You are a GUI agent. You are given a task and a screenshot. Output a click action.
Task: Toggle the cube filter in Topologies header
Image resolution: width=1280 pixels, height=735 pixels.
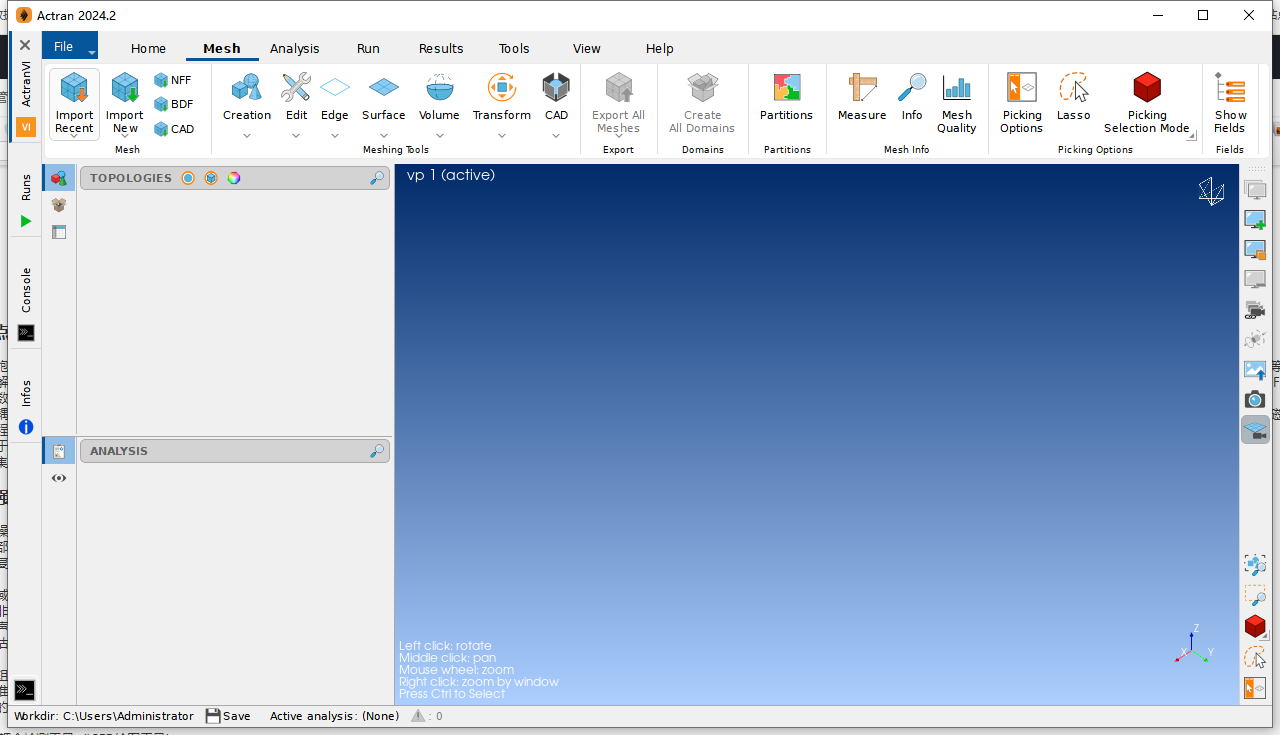pyautogui.click(x=211, y=178)
